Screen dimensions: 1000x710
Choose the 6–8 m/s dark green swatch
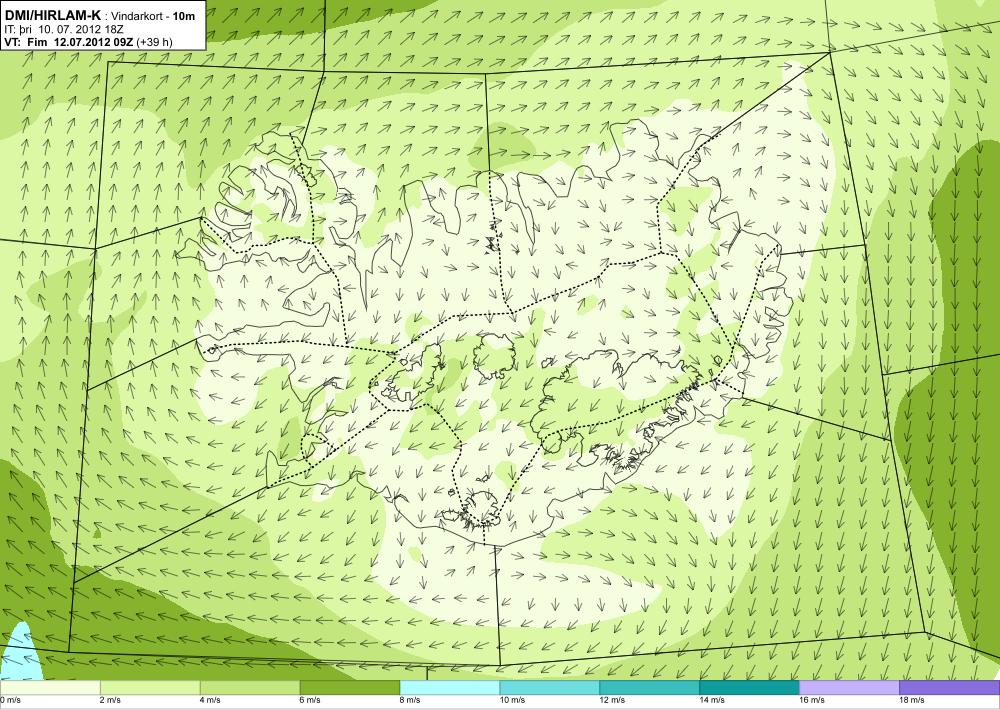pos(349,688)
